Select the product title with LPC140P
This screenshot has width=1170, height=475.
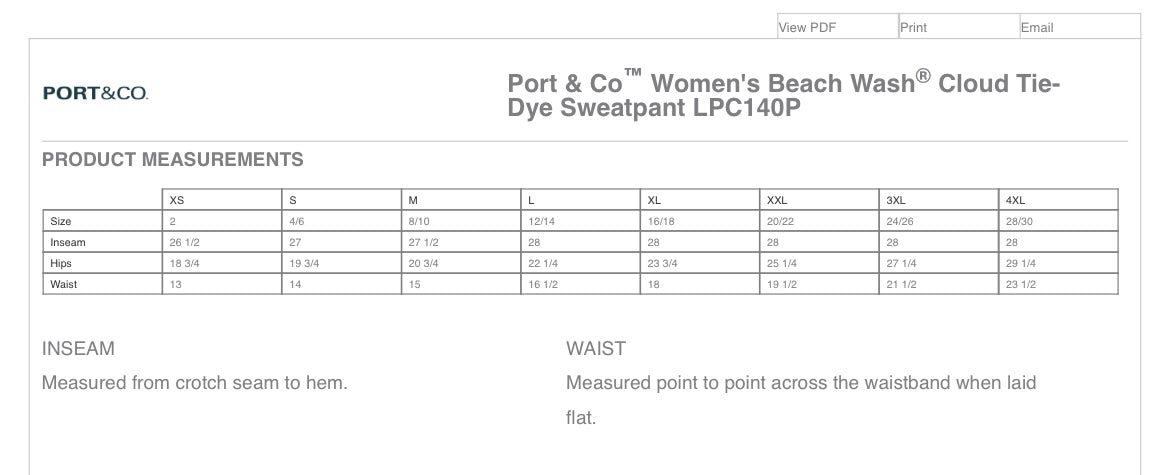point(783,95)
